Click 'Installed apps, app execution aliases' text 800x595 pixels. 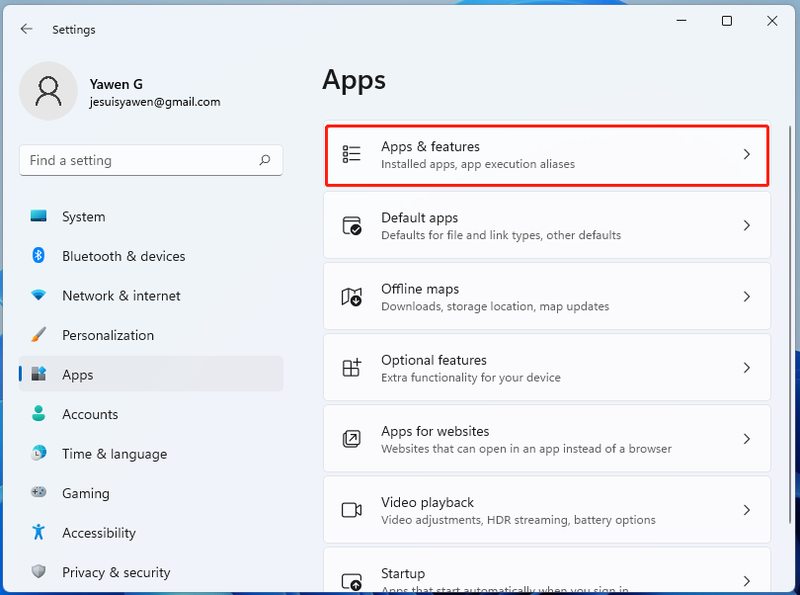[478, 164]
